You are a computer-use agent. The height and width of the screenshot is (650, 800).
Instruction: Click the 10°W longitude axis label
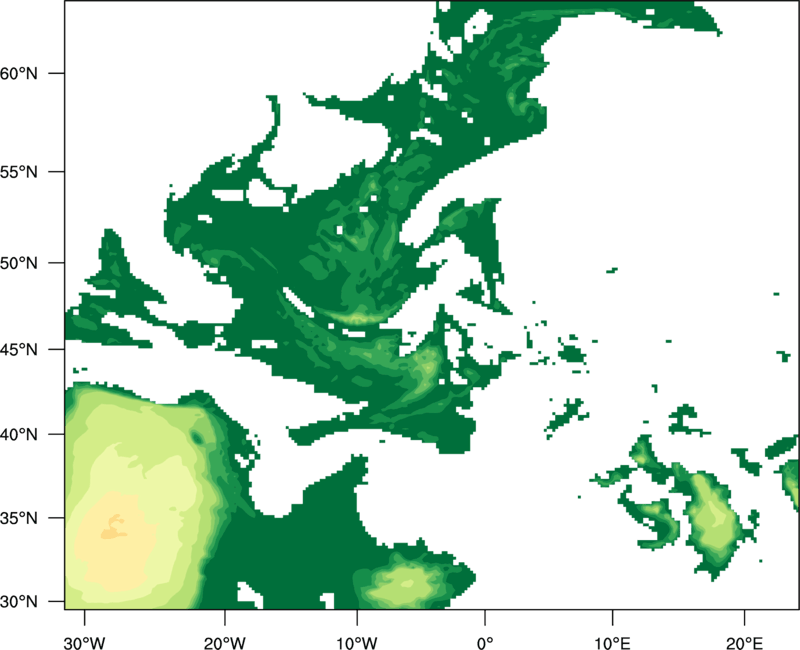point(357,643)
